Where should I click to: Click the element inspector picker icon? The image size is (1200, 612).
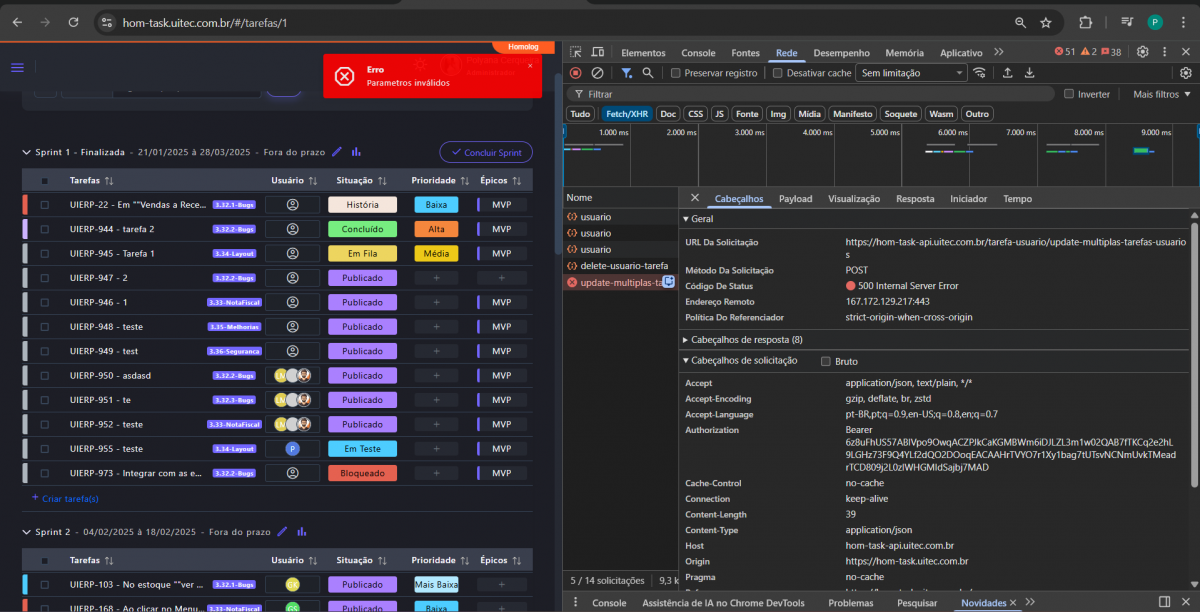[x=576, y=52]
